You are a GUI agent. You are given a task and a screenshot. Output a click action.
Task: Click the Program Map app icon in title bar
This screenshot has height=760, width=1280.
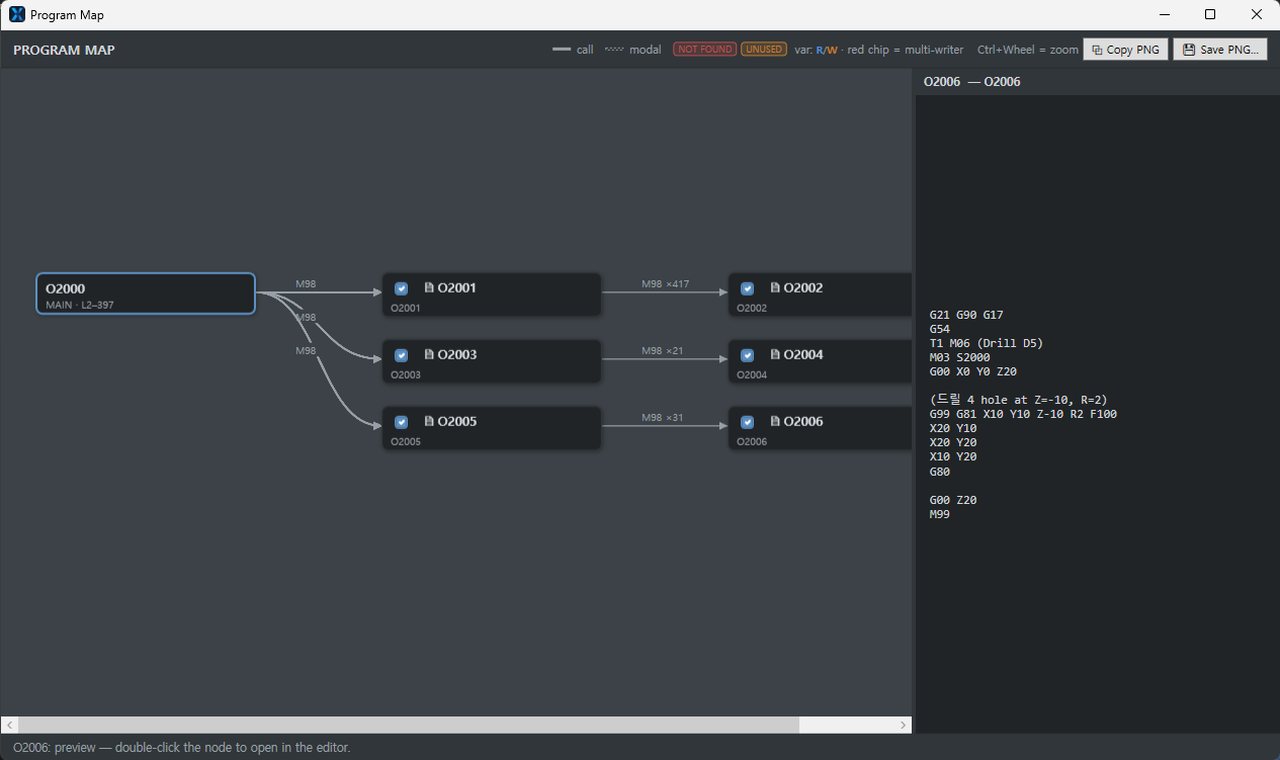(17, 14)
